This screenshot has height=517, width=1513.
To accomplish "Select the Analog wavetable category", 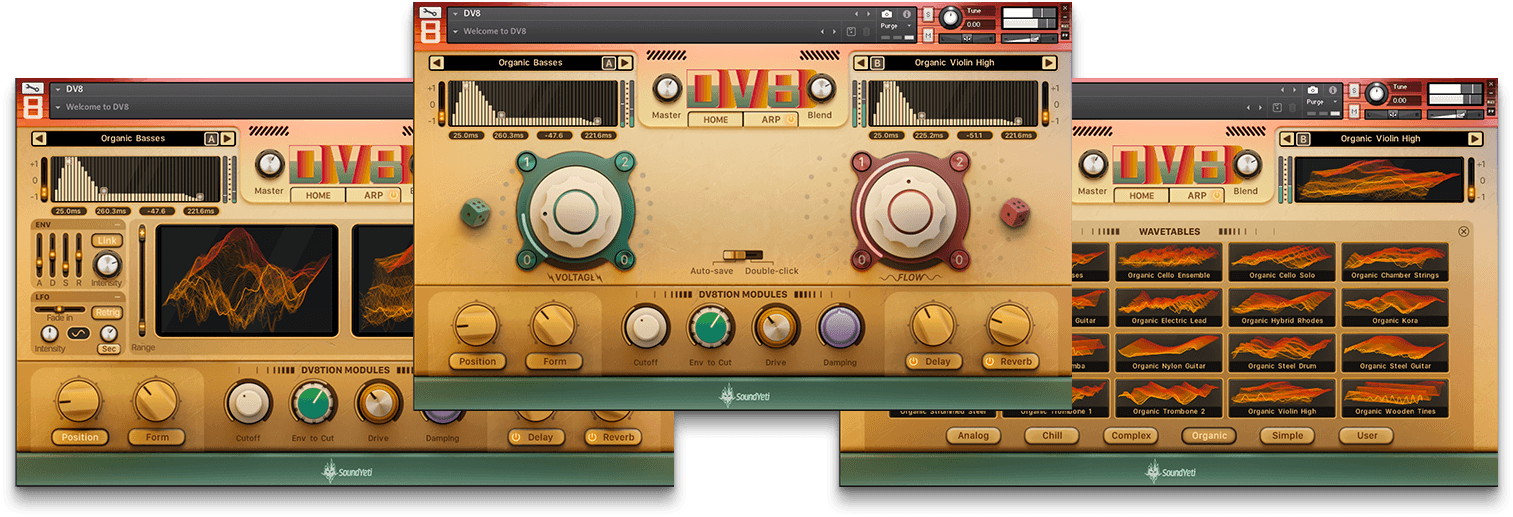I will click(x=973, y=436).
